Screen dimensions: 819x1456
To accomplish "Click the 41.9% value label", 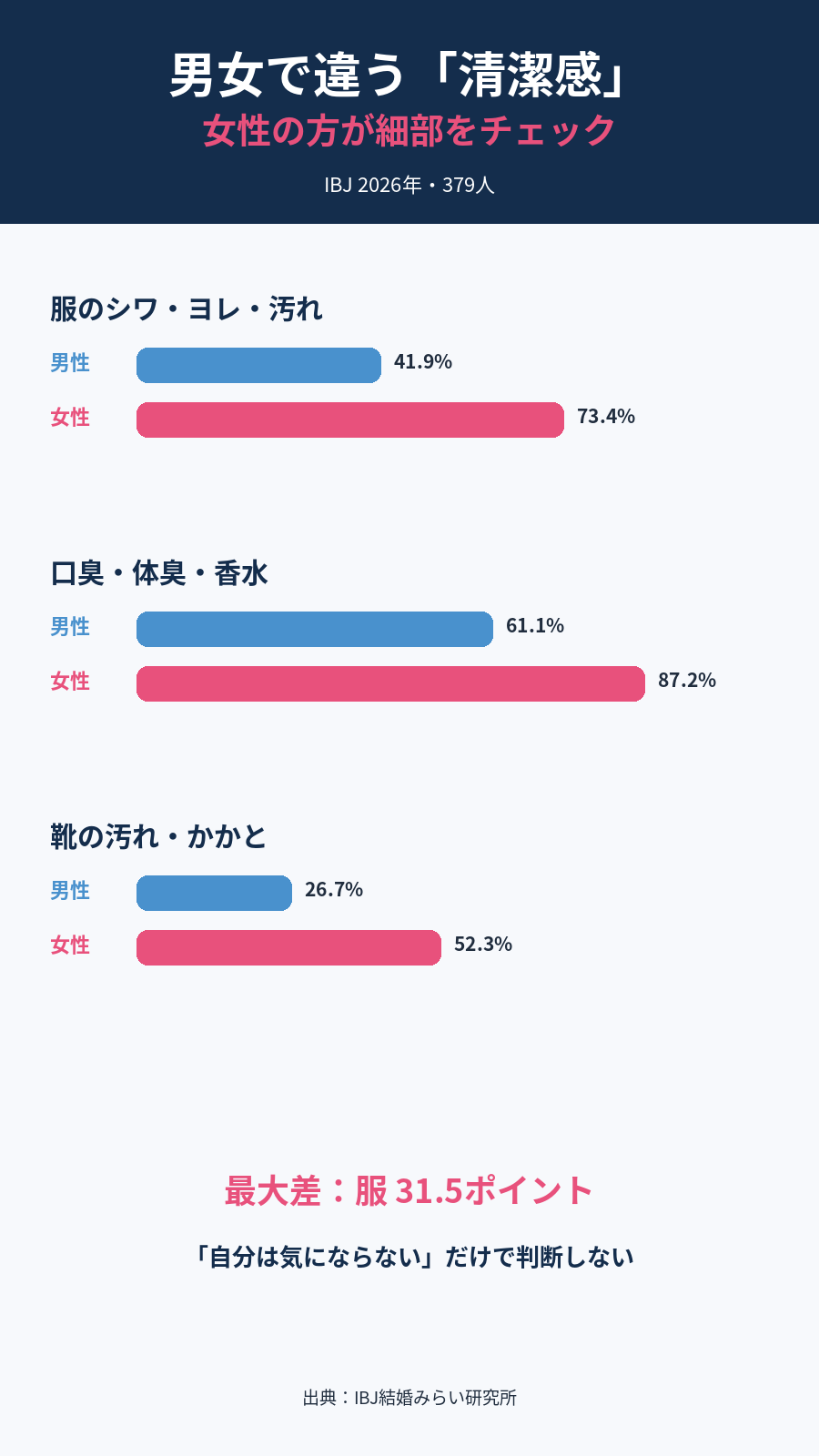I will (423, 362).
